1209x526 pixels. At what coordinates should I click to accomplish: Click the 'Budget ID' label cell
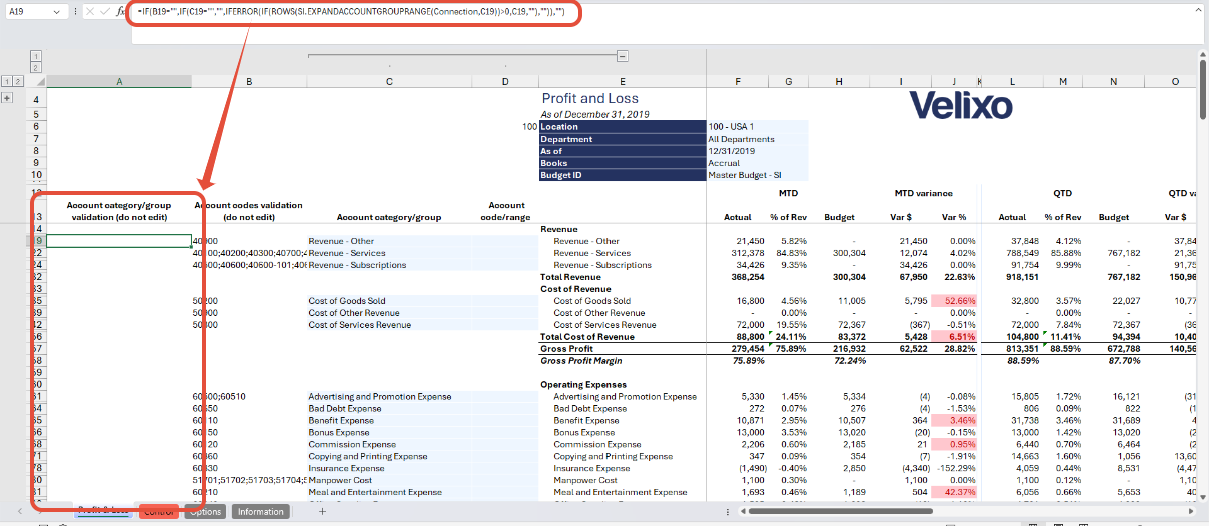[622, 175]
